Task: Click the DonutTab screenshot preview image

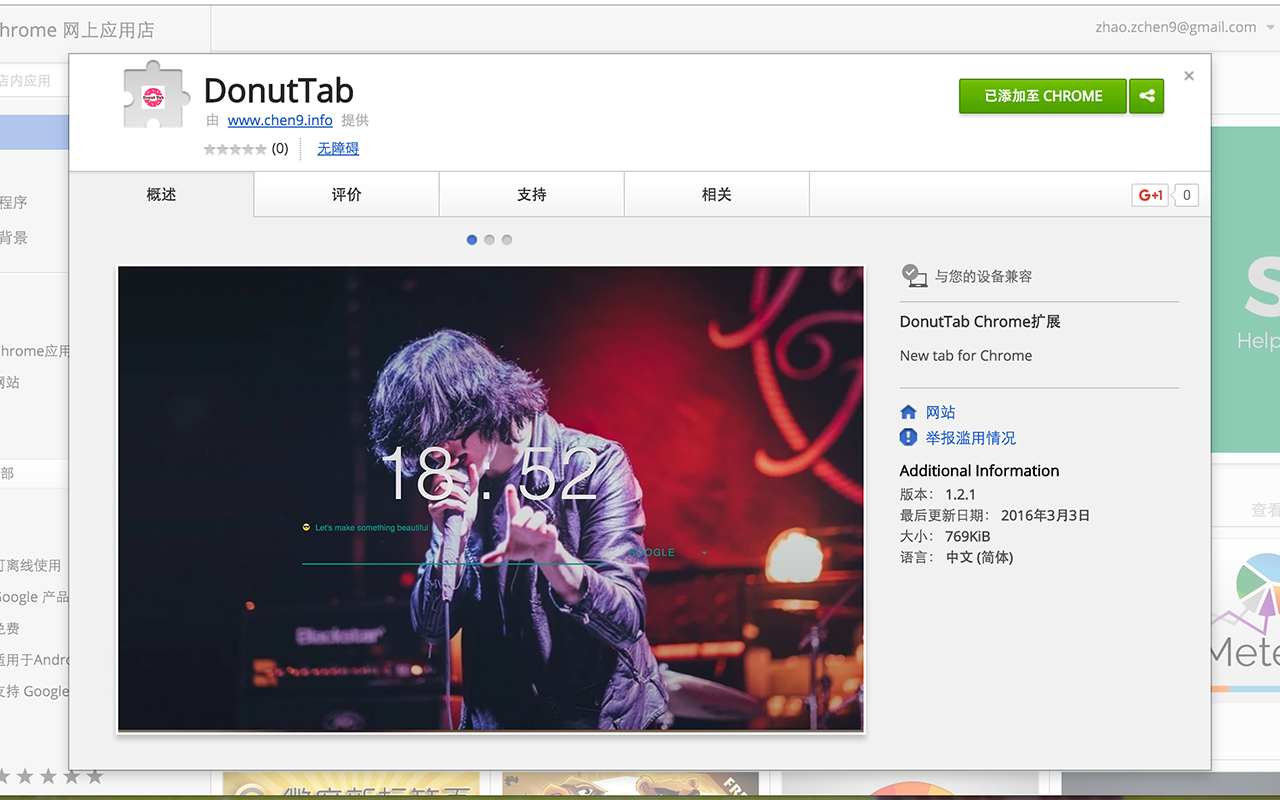Action: click(x=491, y=498)
